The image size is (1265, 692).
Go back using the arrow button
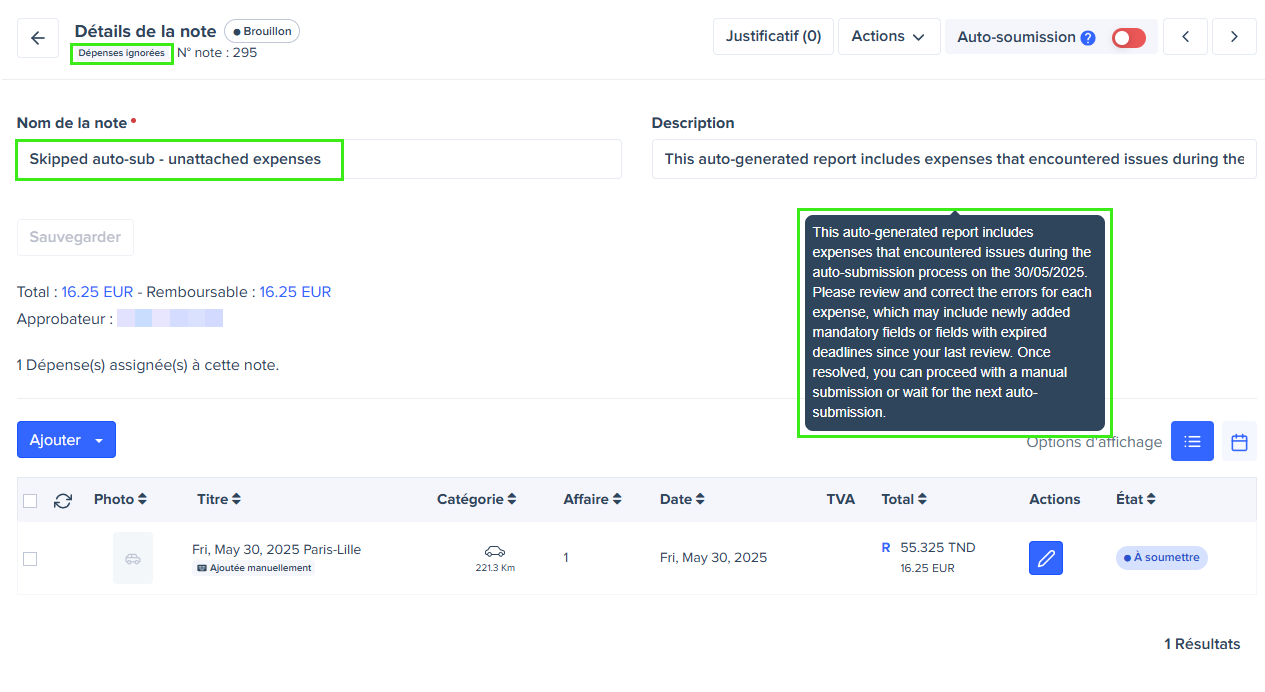point(38,38)
